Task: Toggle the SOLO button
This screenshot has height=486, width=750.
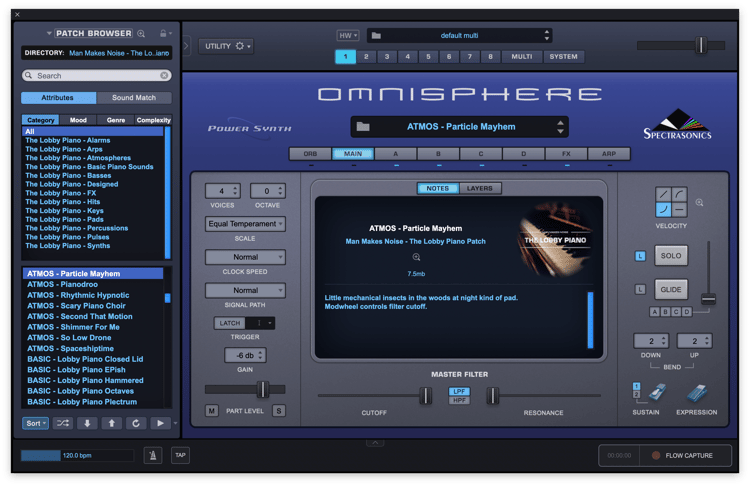Action: pos(671,256)
